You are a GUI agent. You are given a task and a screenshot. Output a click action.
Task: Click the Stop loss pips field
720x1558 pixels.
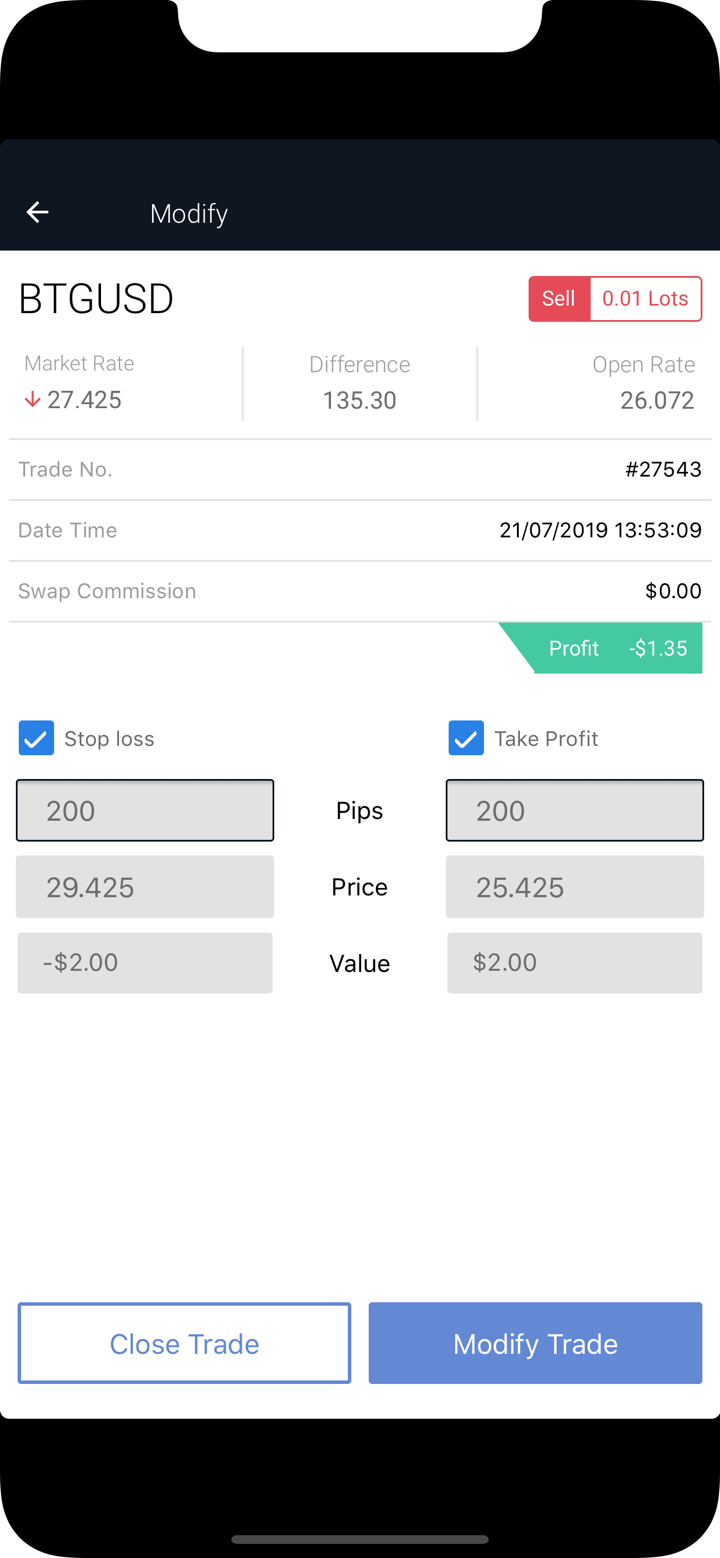tap(145, 810)
